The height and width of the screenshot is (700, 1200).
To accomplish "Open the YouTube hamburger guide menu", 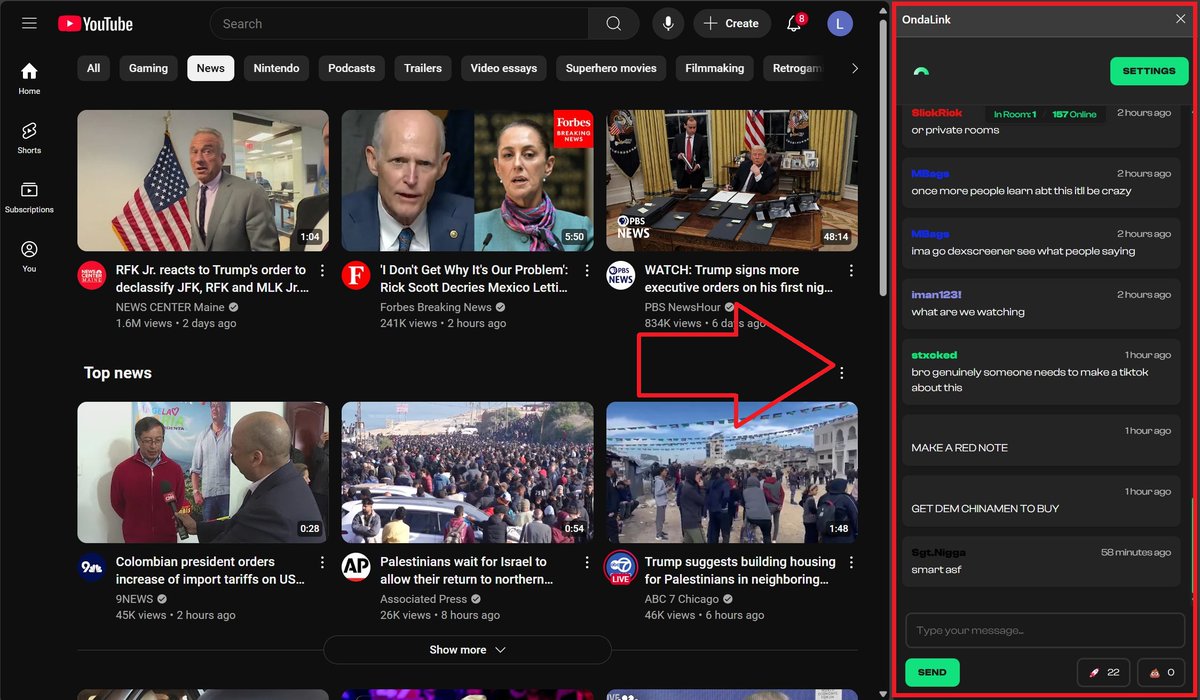I will tap(29, 23).
